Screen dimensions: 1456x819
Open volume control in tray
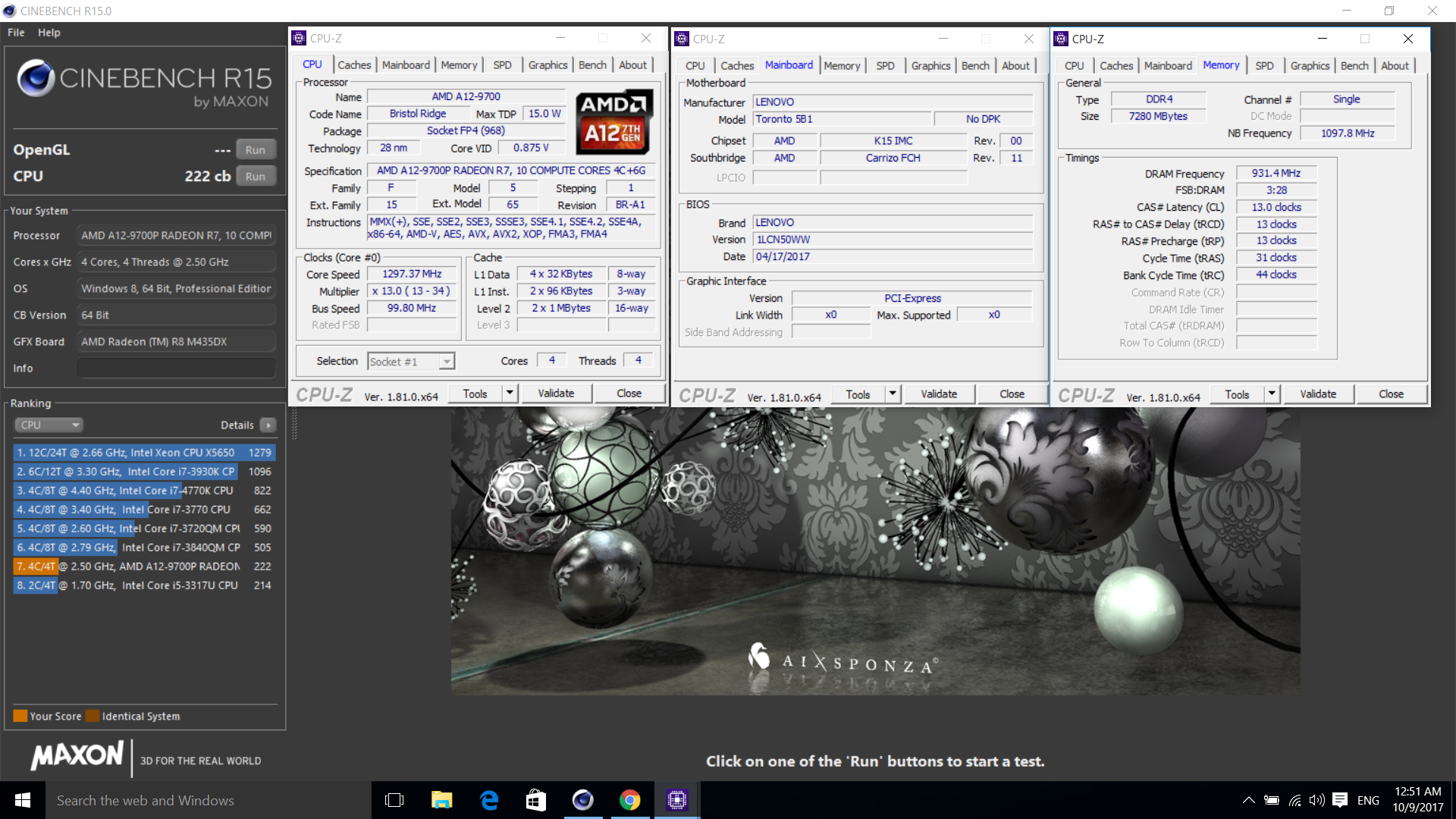[x=1317, y=800]
